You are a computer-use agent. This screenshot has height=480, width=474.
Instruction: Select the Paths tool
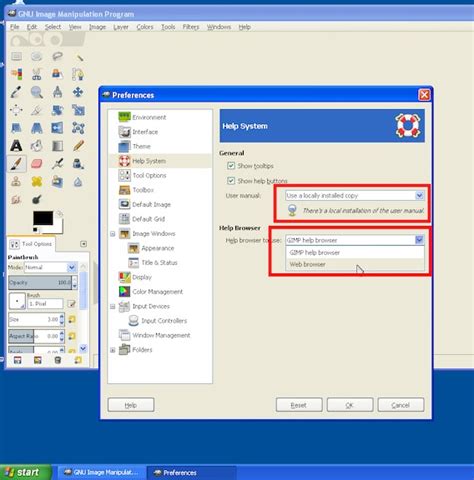coord(78,74)
